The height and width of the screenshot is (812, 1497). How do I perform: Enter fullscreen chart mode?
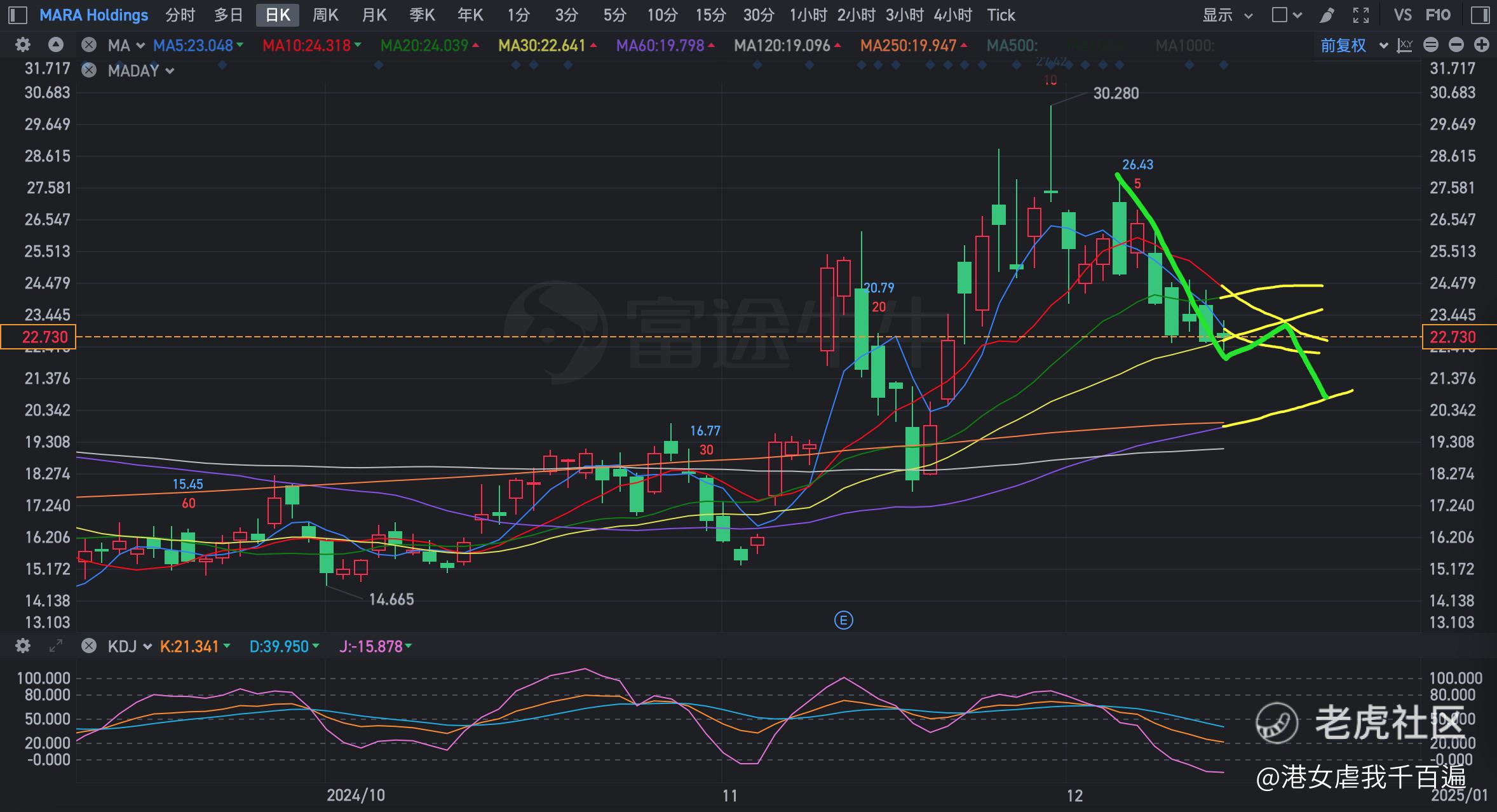(1362, 15)
